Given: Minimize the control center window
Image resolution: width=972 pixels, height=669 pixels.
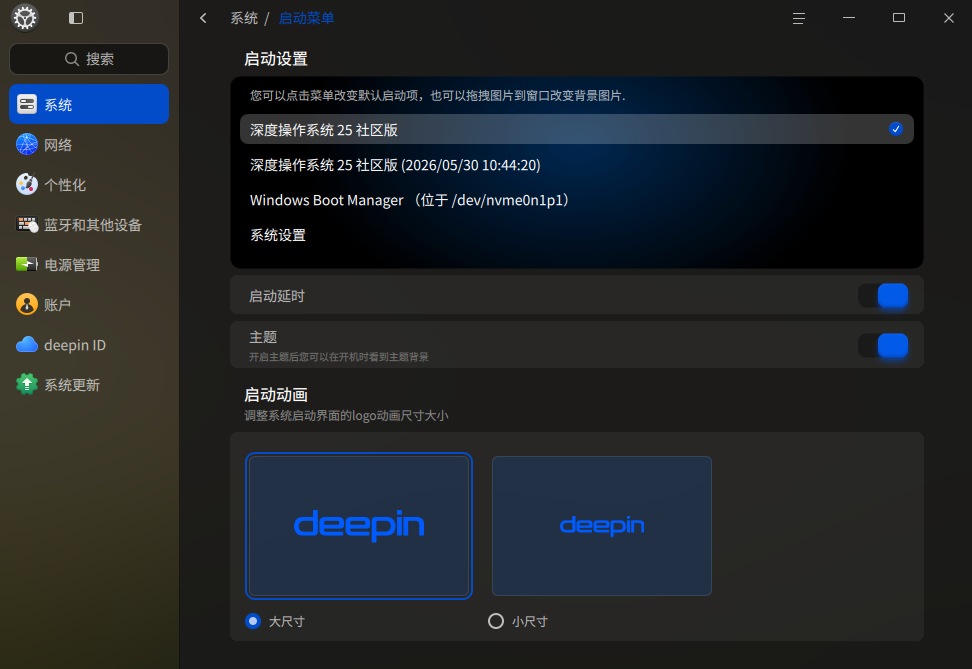Looking at the screenshot, I should (x=849, y=18).
